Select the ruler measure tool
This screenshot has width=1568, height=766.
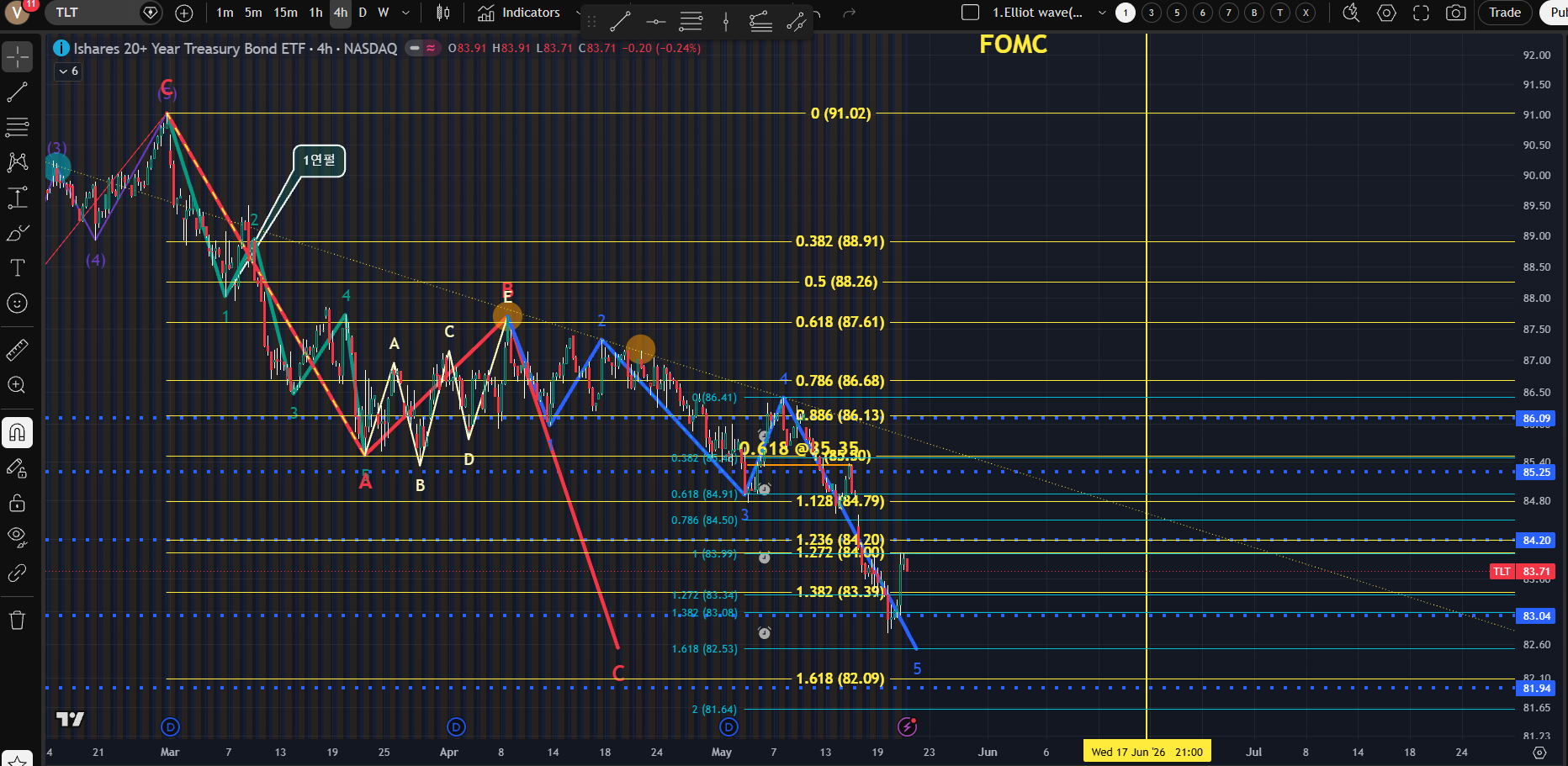18,350
